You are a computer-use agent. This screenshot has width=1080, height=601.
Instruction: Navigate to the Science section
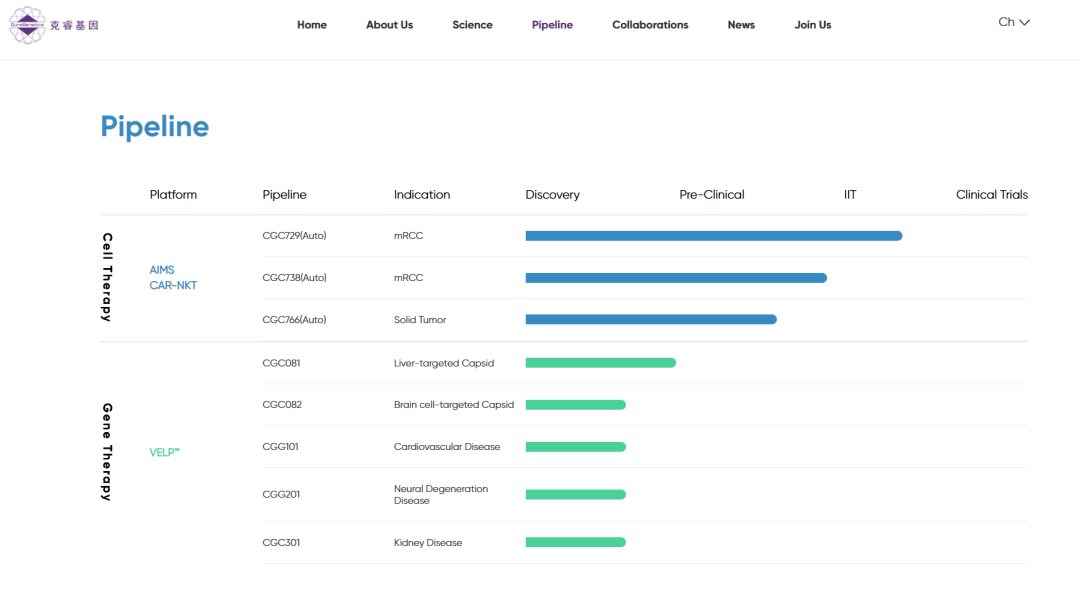pos(472,25)
